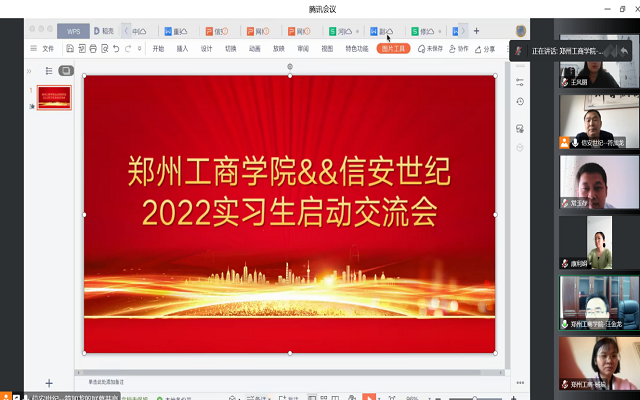Open the 文件 menu
The width and height of the screenshot is (640, 400).
click(x=48, y=49)
